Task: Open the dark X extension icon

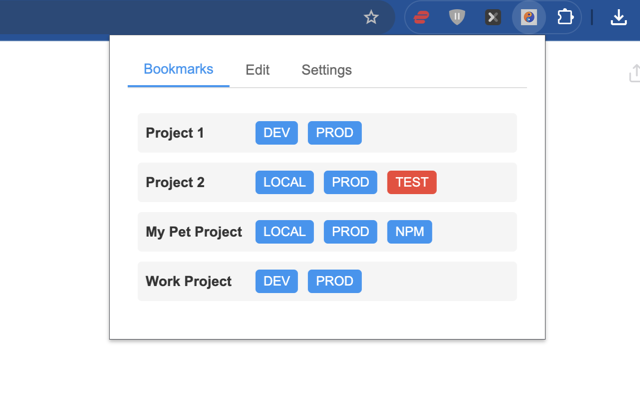Action: point(493,17)
